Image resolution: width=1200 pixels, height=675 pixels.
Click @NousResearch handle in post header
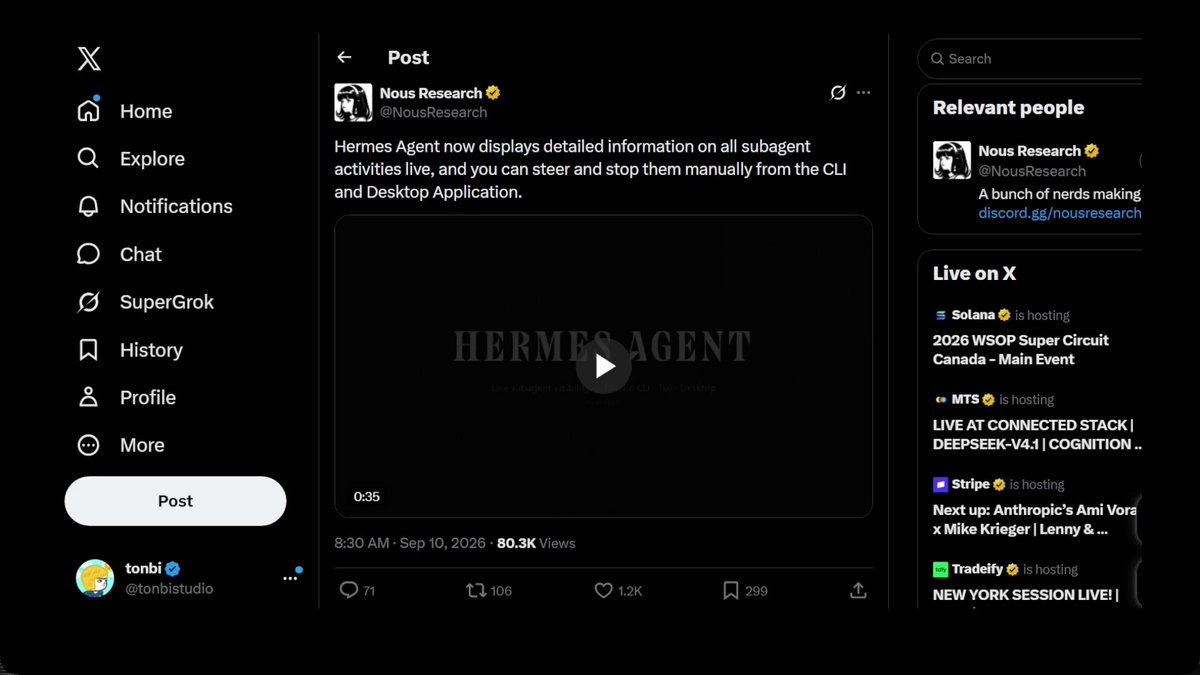click(x=433, y=112)
